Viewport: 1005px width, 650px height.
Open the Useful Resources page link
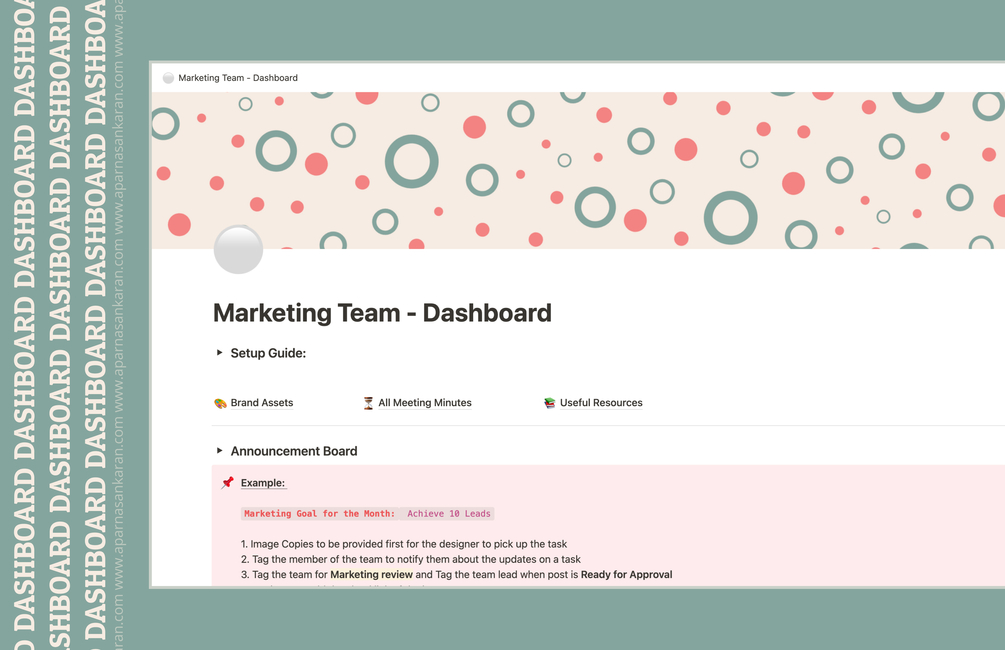601,403
